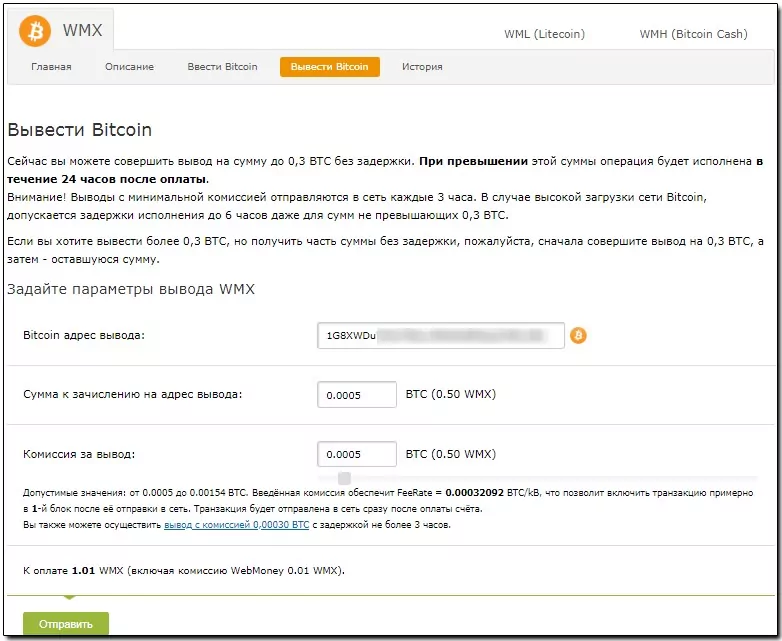Follow link вывод с комиссией 0,00030 BTC

(236, 525)
